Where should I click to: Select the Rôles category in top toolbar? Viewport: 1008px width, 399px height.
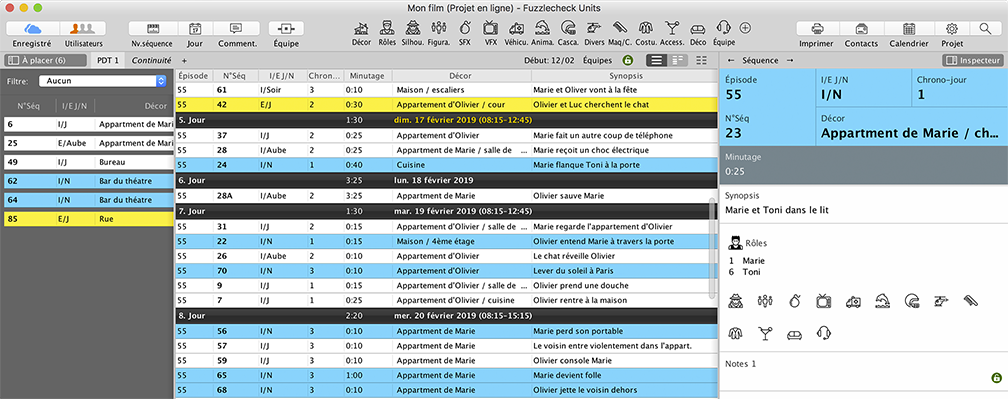pos(387,28)
